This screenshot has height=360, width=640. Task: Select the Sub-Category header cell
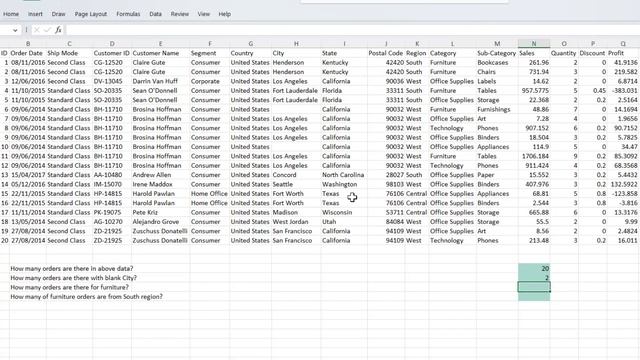[x=497, y=53]
